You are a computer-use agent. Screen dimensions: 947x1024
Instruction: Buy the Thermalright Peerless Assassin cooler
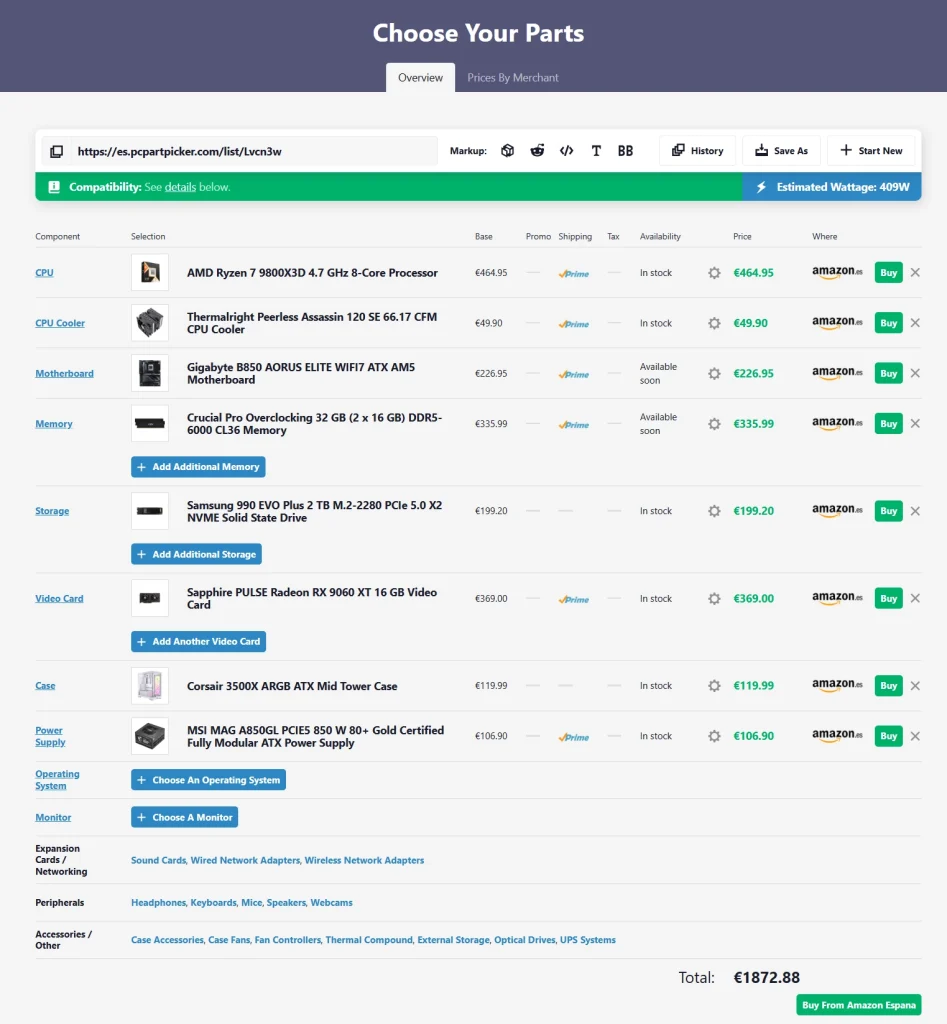pyautogui.click(x=888, y=323)
